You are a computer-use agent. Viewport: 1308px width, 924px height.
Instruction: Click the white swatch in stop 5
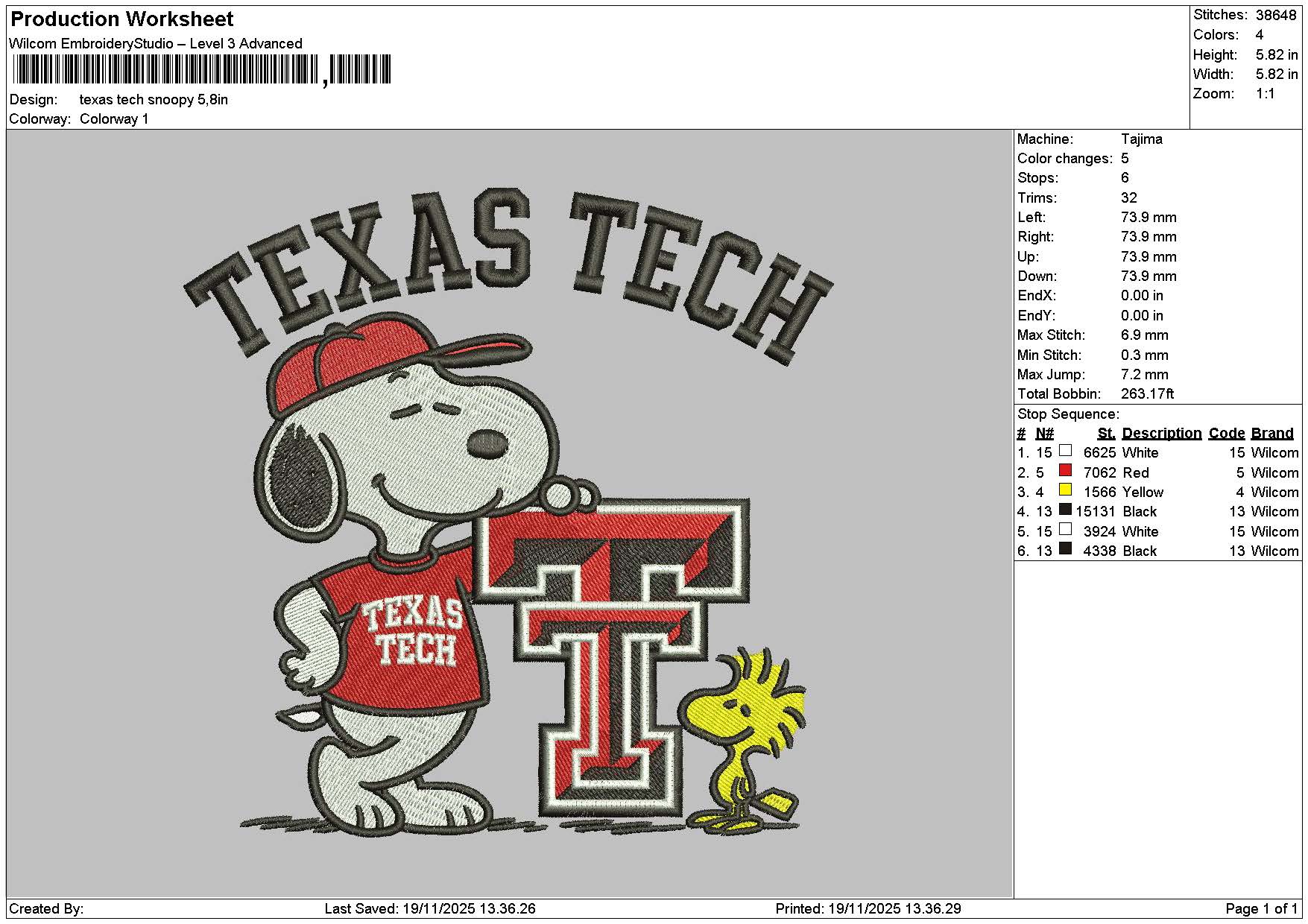tap(1066, 529)
